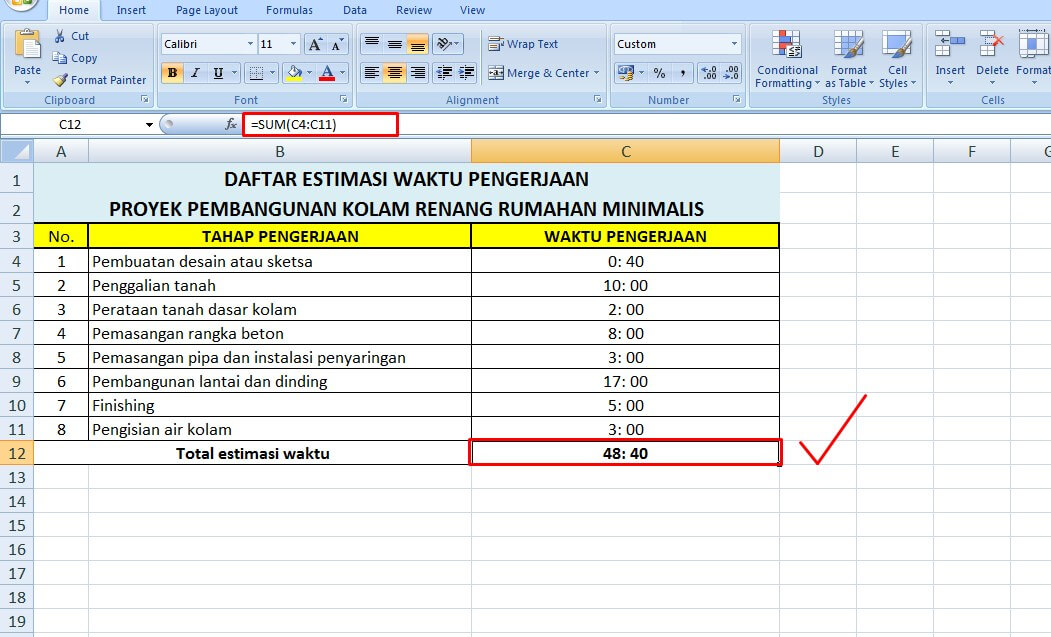Open the Number Format dropdown showing Custom
Viewport: 1051px width, 637px height.
(676, 43)
